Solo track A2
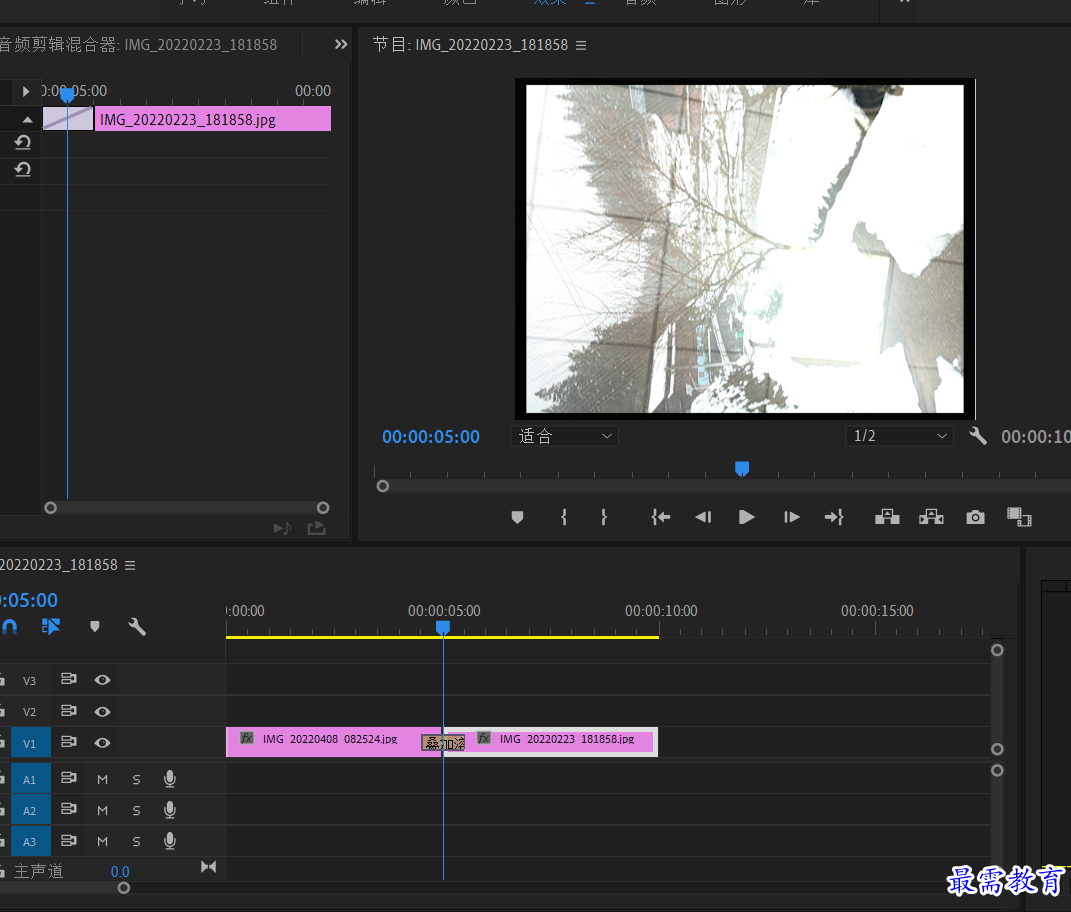 coord(137,811)
